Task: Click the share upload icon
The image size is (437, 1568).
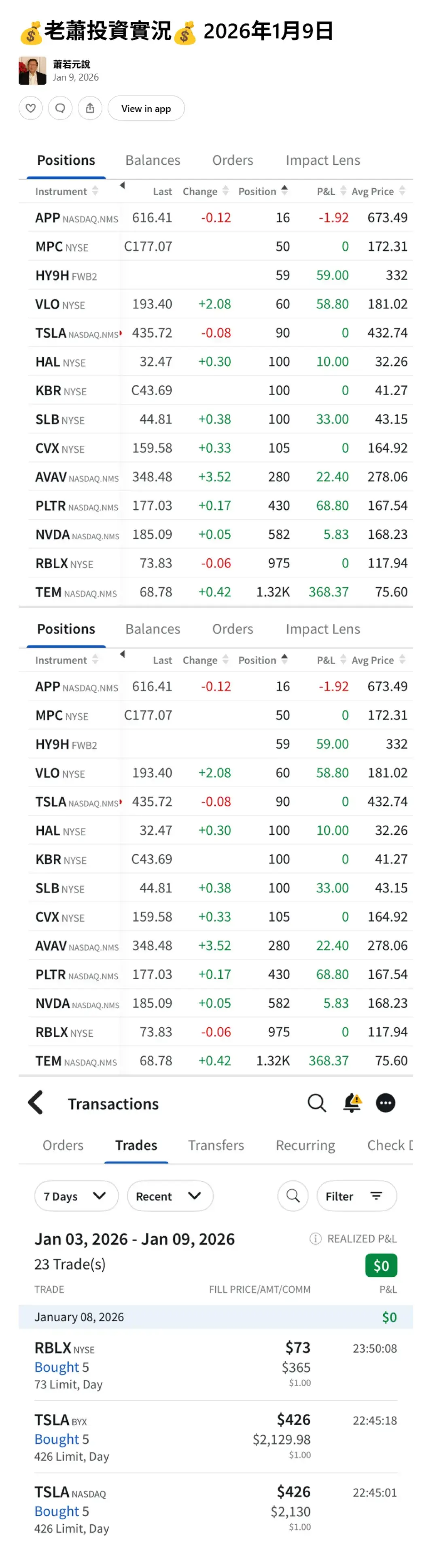Action: [x=90, y=109]
